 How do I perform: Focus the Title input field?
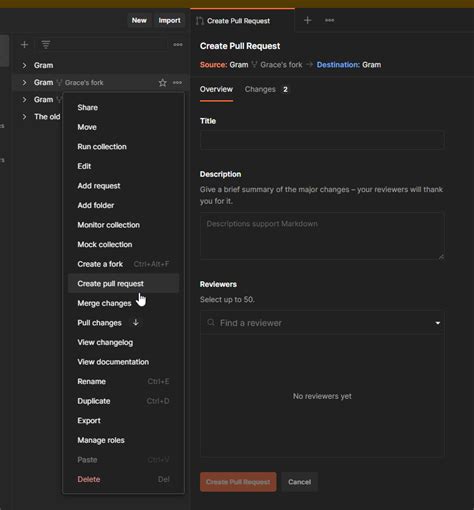click(x=322, y=140)
